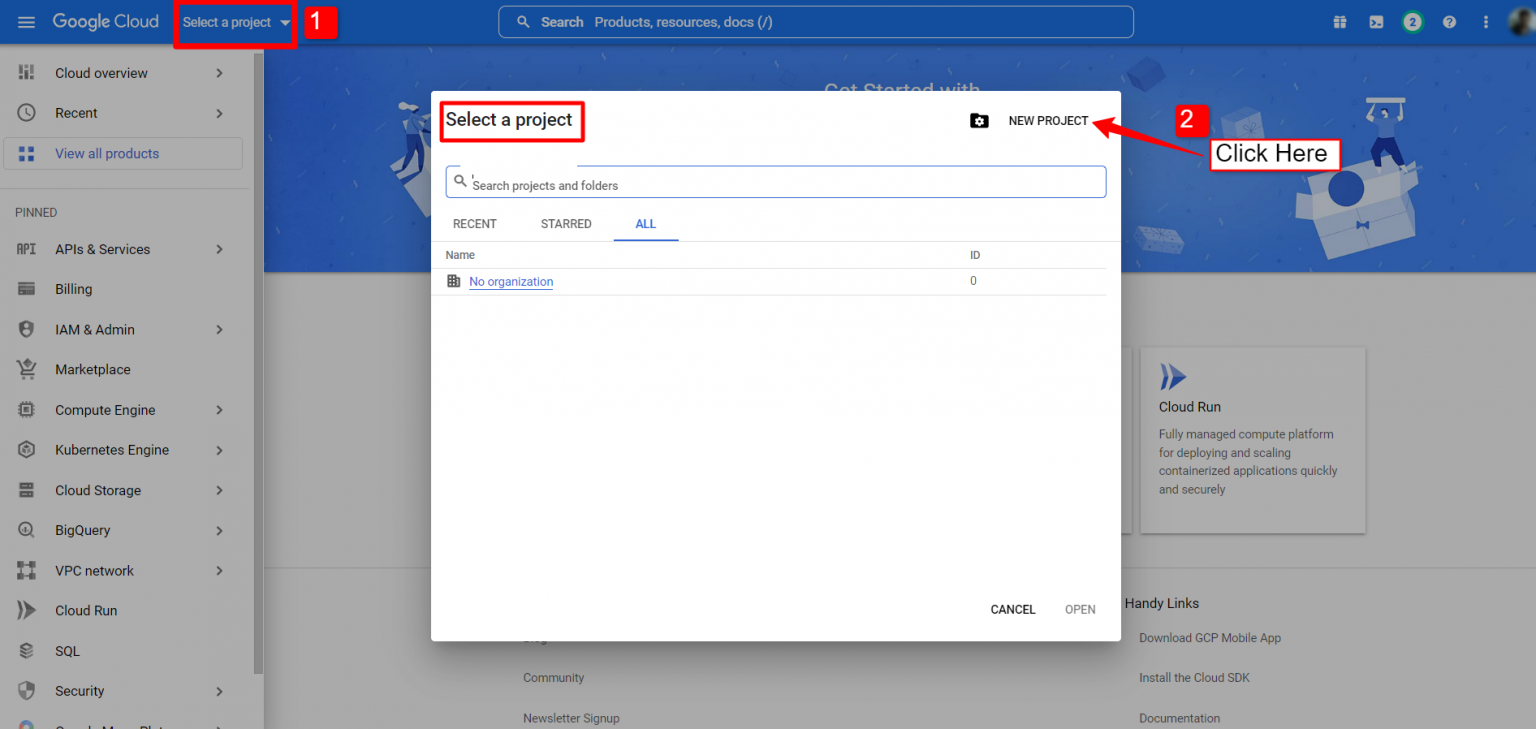Click CANCEL in the project dialog
The width and height of the screenshot is (1536, 729).
coord(1012,609)
